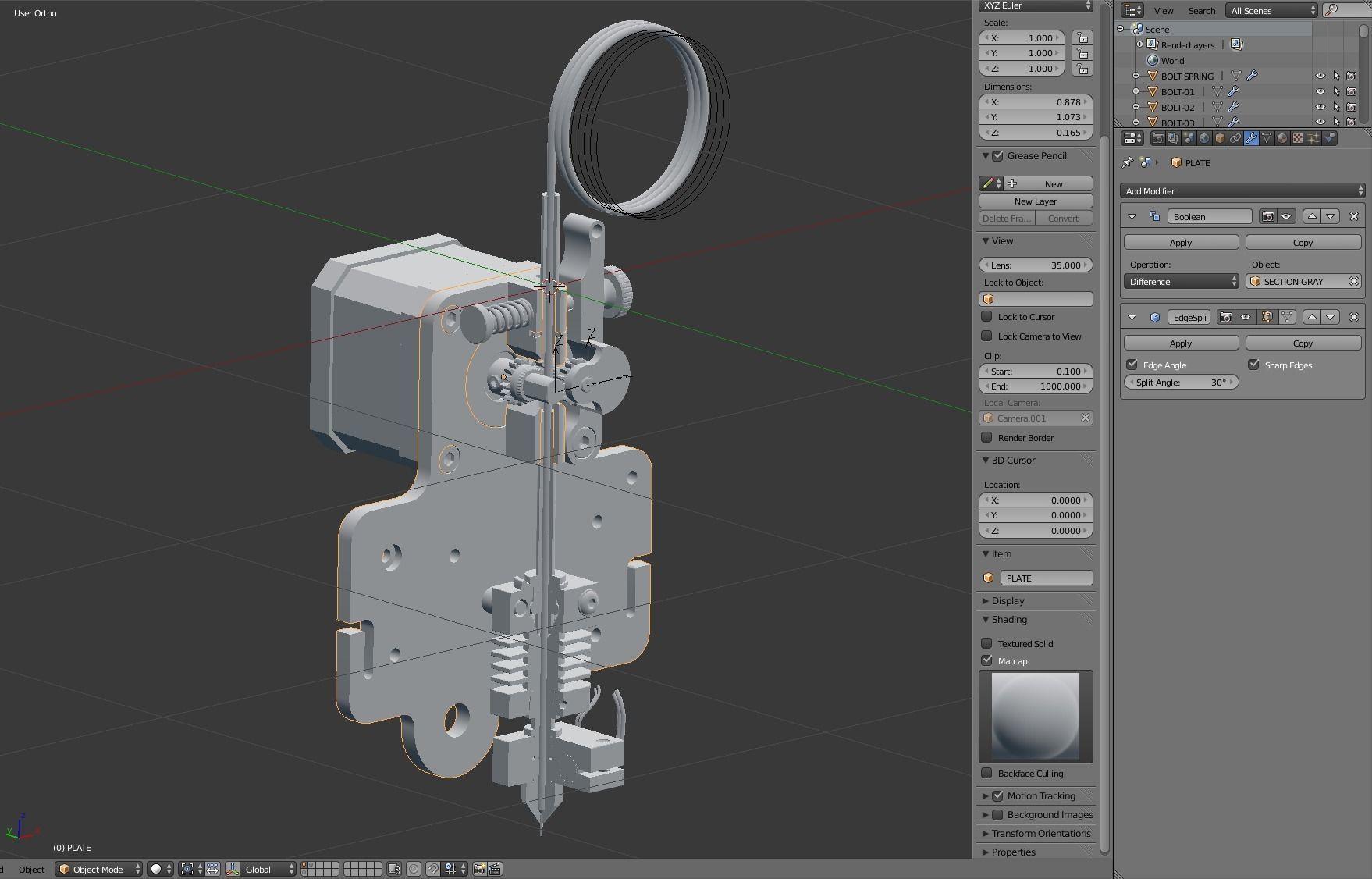Expand the BOLT SPRING tree item
1372x879 pixels.
pyautogui.click(x=1136, y=76)
